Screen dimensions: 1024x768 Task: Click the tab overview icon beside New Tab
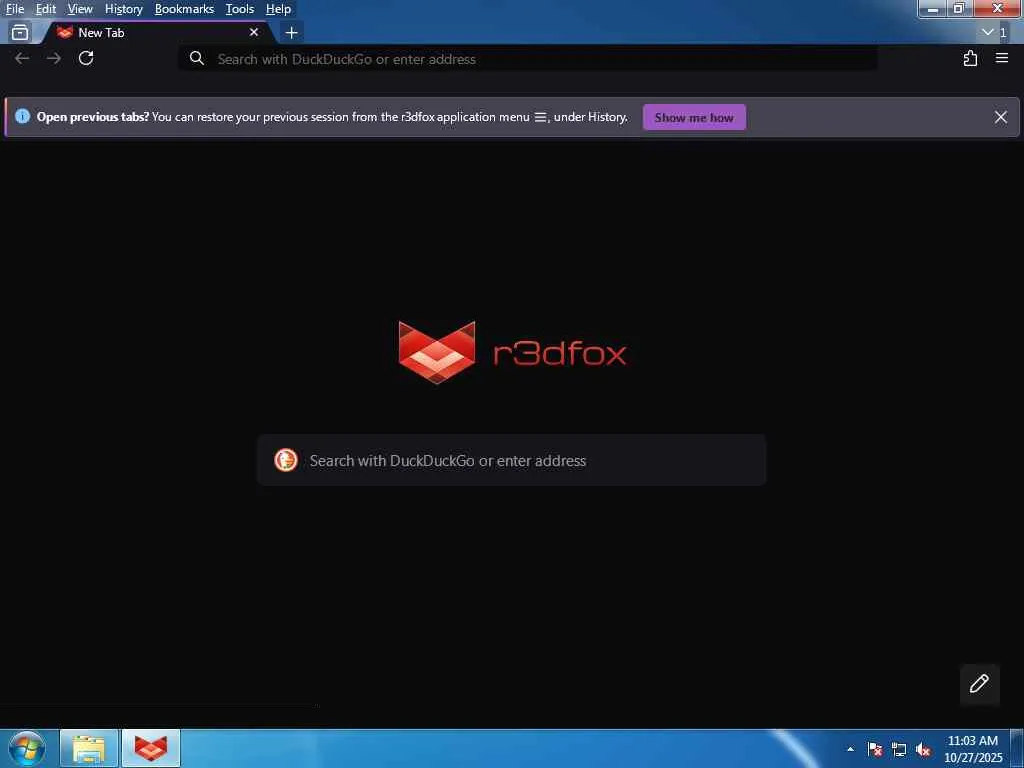pos(20,32)
